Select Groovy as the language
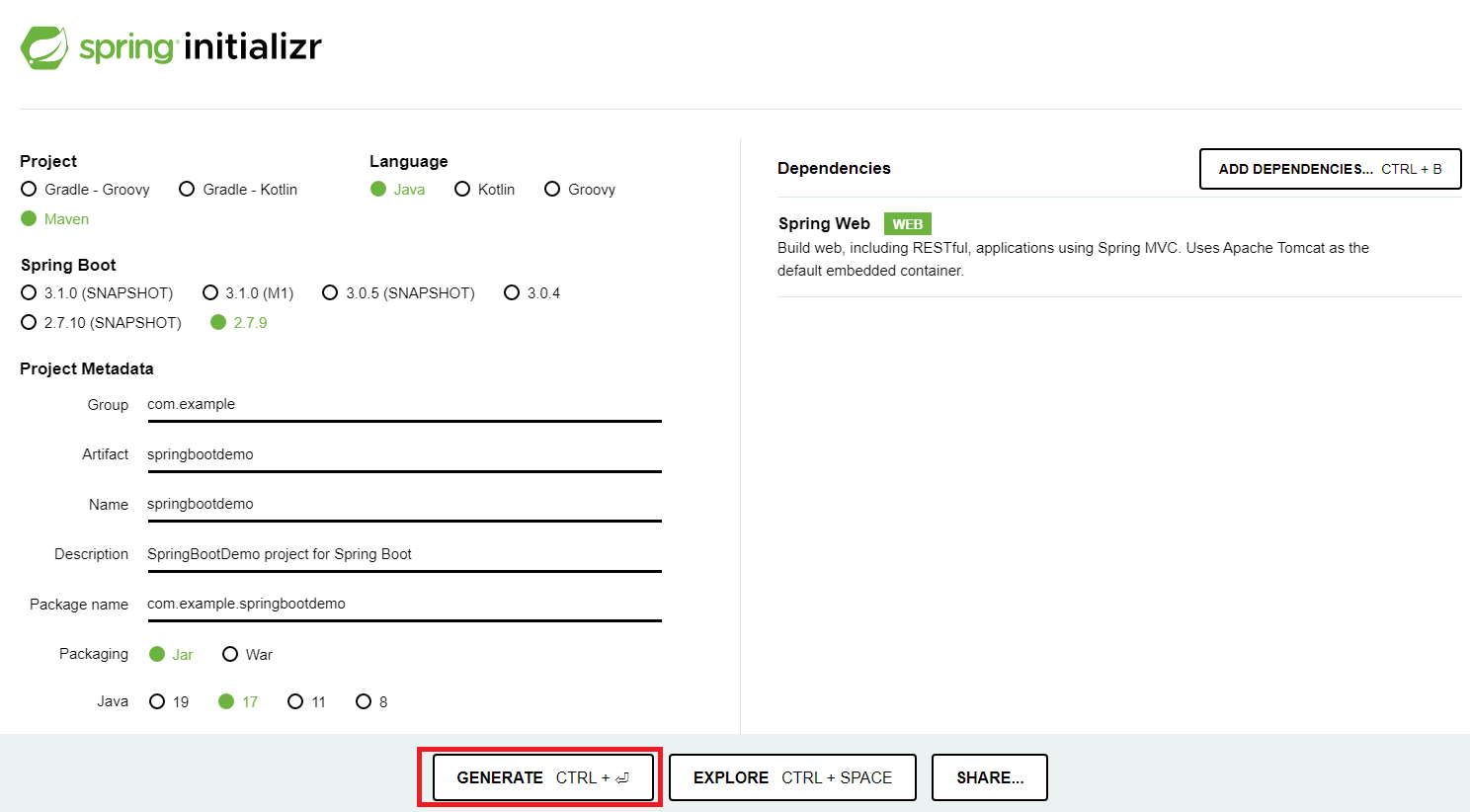 [580, 189]
